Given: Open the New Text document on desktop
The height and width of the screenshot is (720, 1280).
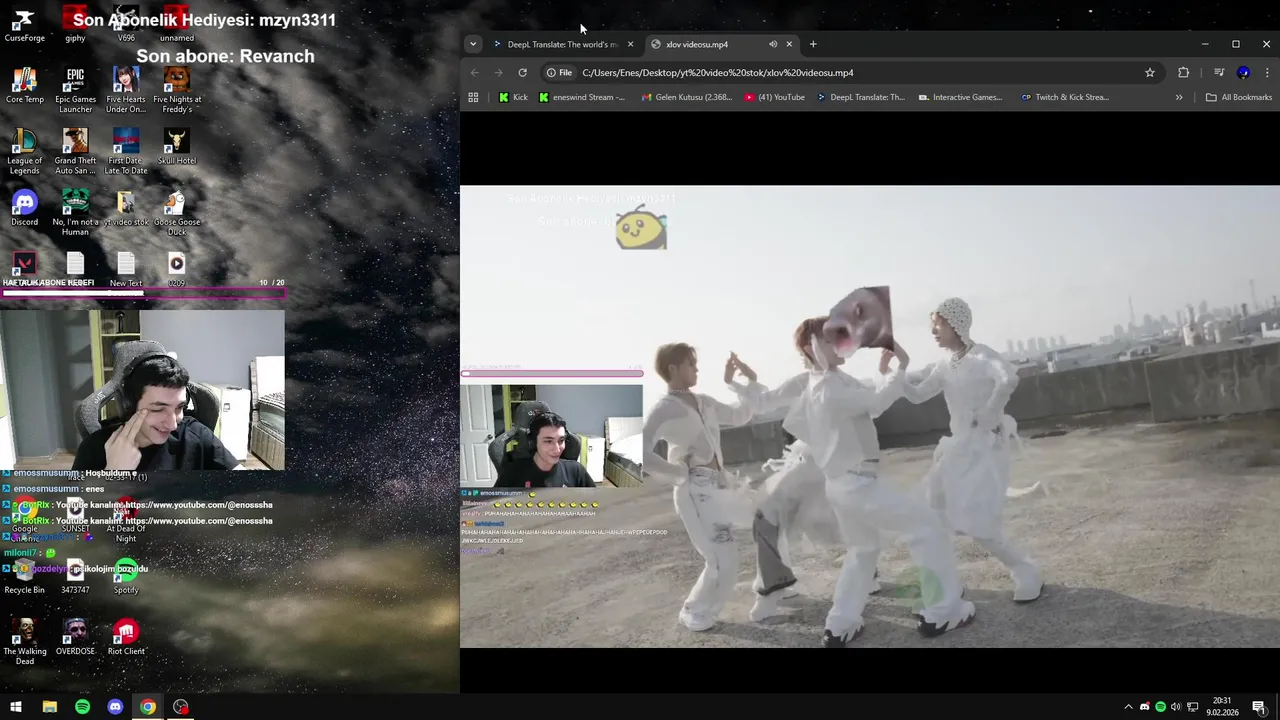Looking at the screenshot, I should (x=126, y=269).
